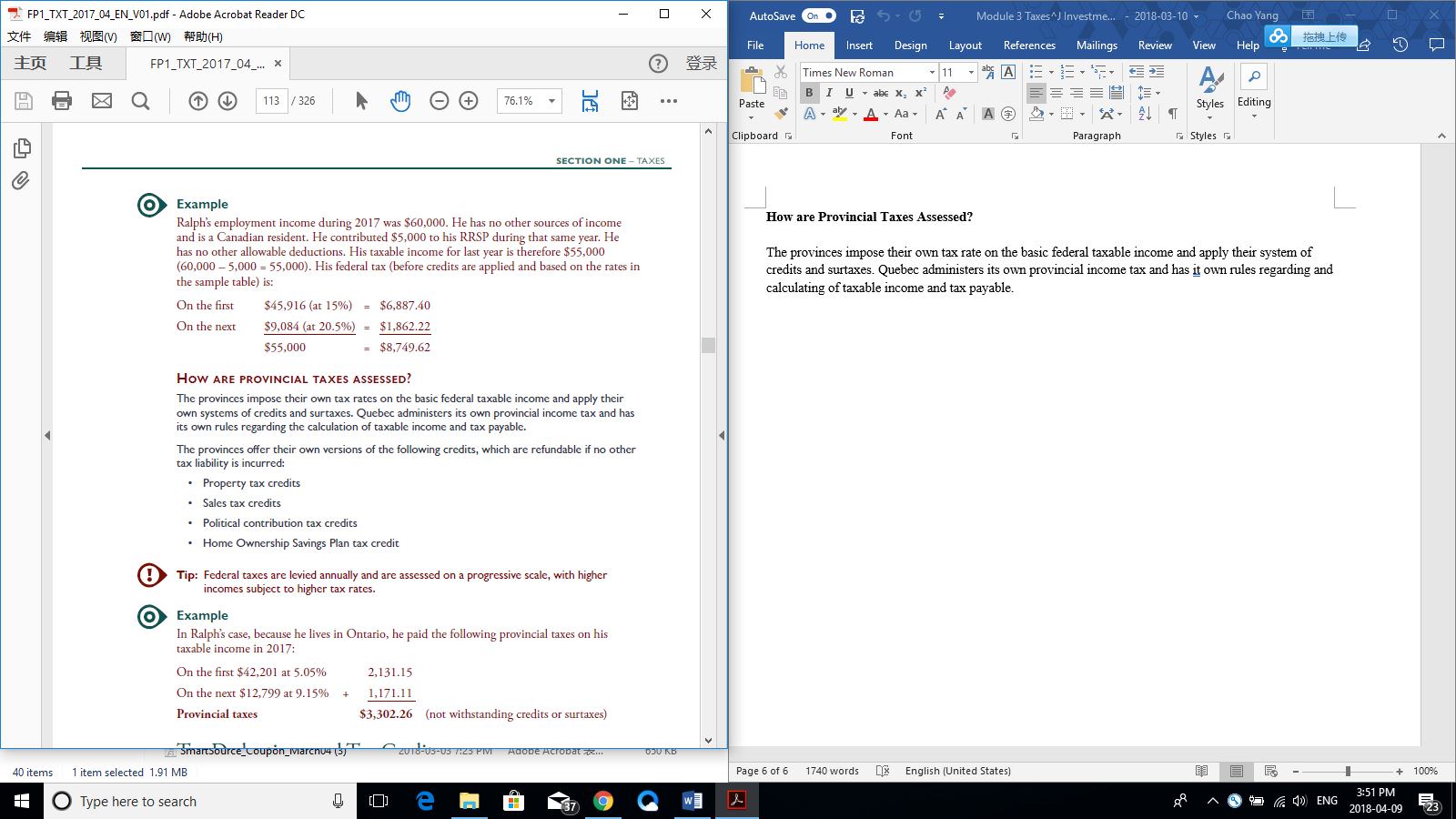Toggle Bold formatting in Word

pyautogui.click(x=809, y=93)
